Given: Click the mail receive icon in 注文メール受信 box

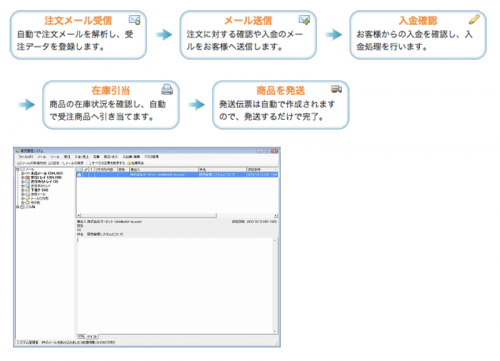Looking at the screenshot, I should coord(135,20).
